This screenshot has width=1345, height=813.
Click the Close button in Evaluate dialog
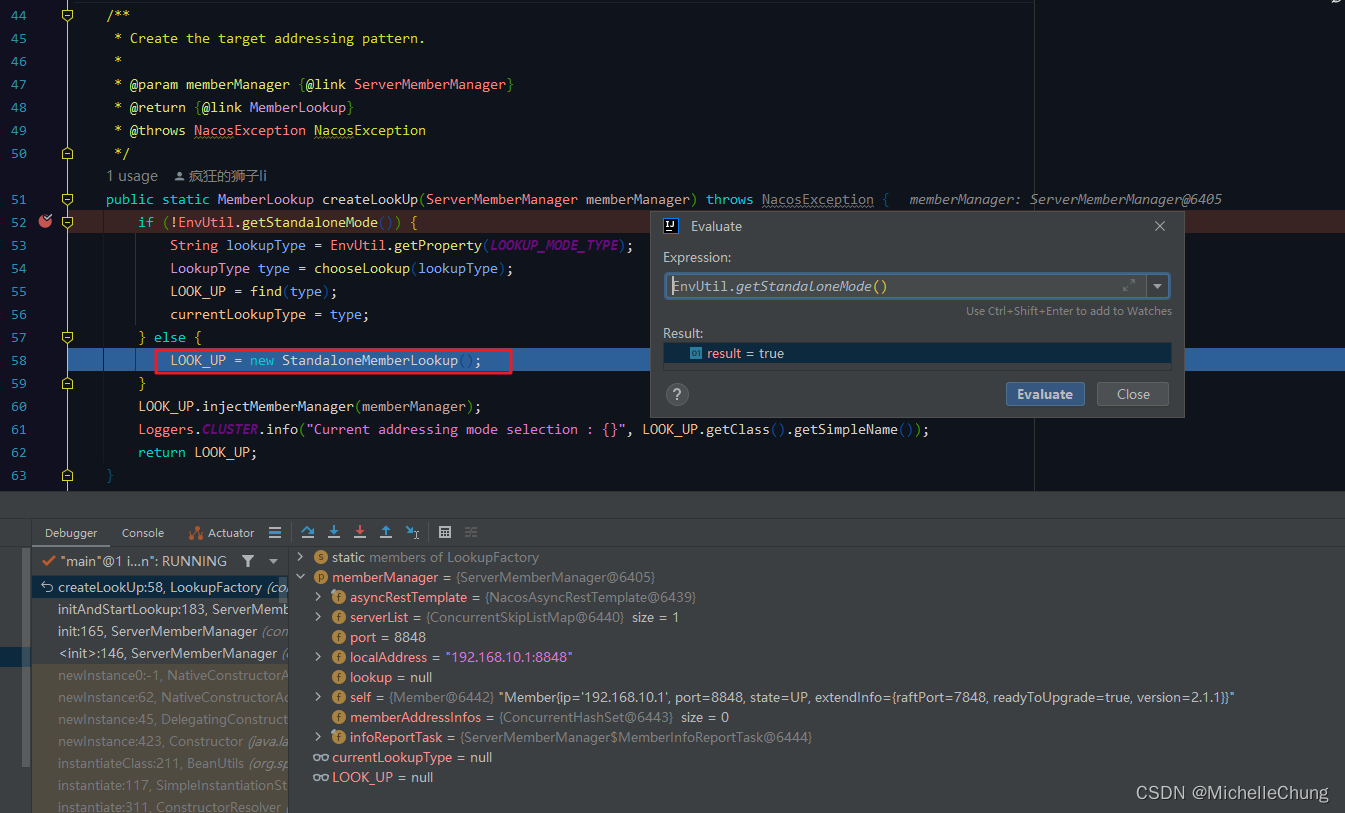click(1133, 394)
